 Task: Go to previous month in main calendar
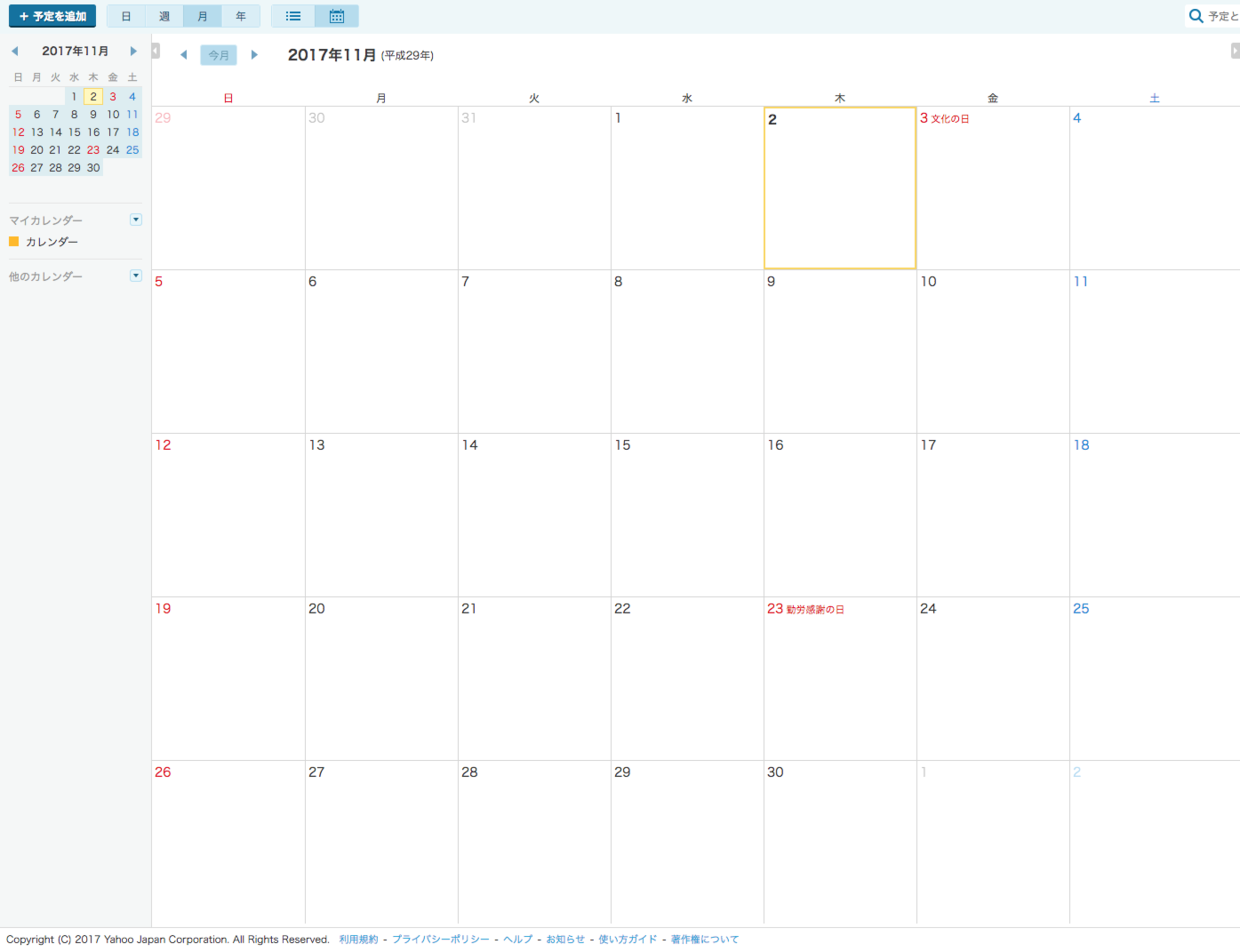click(x=183, y=55)
